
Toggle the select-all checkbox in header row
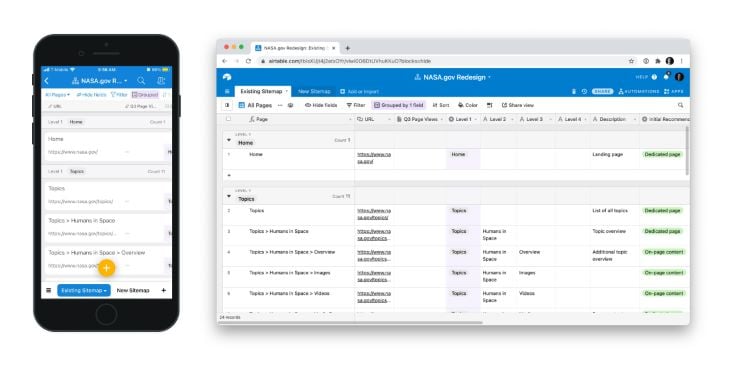tap(228, 119)
